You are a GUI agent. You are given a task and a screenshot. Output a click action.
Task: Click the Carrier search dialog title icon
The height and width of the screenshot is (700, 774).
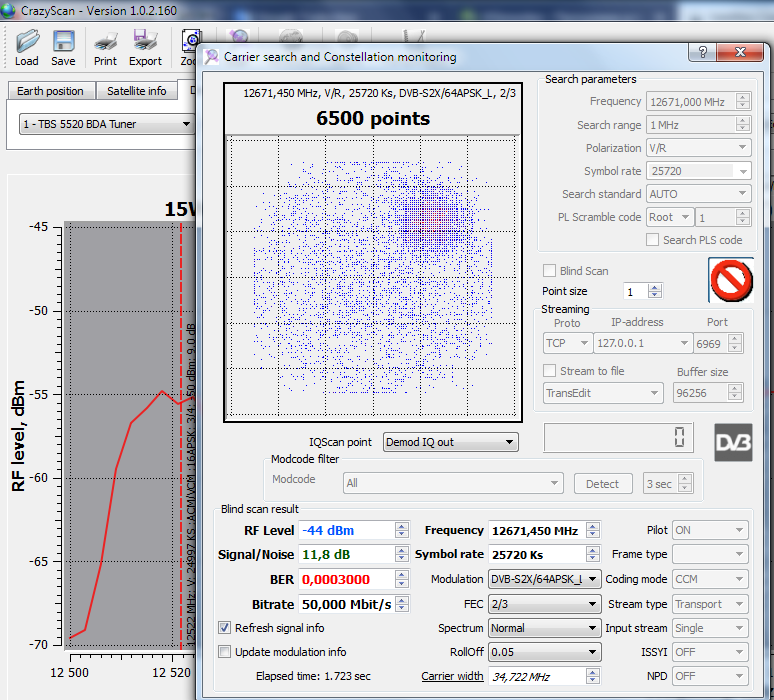pos(212,57)
